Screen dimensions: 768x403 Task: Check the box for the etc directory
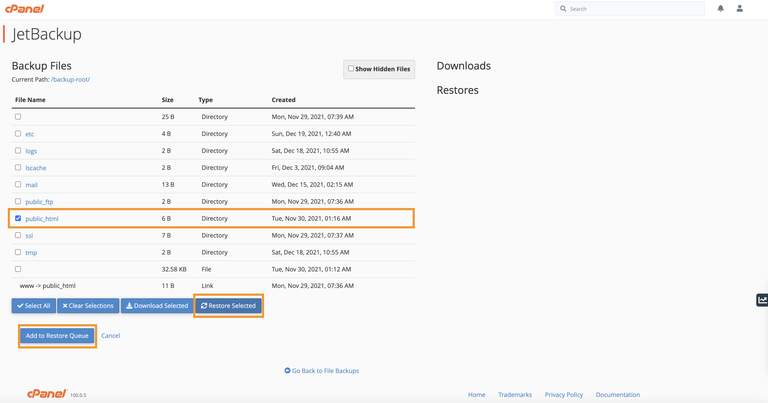pos(18,133)
